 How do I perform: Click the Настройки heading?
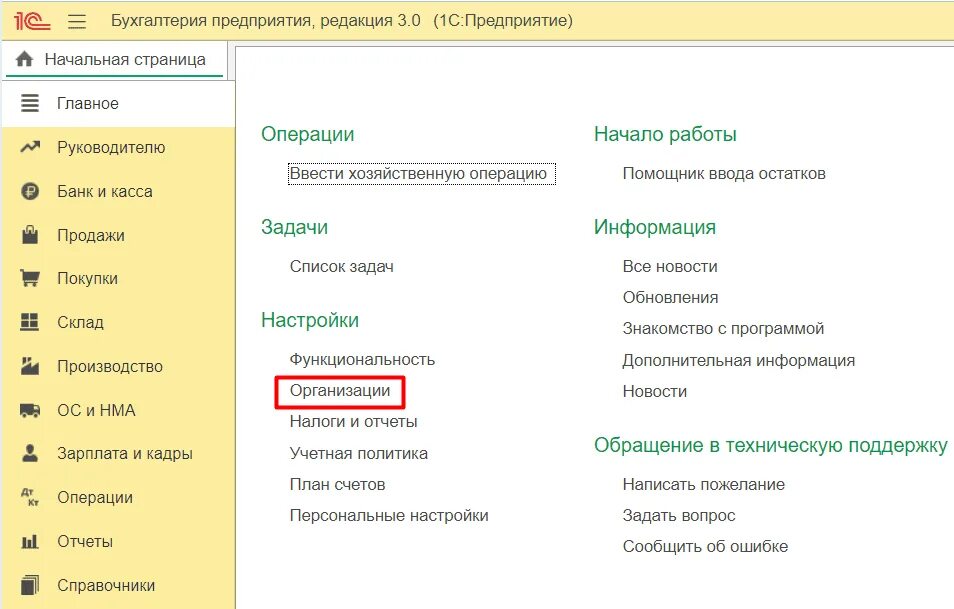click(310, 321)
